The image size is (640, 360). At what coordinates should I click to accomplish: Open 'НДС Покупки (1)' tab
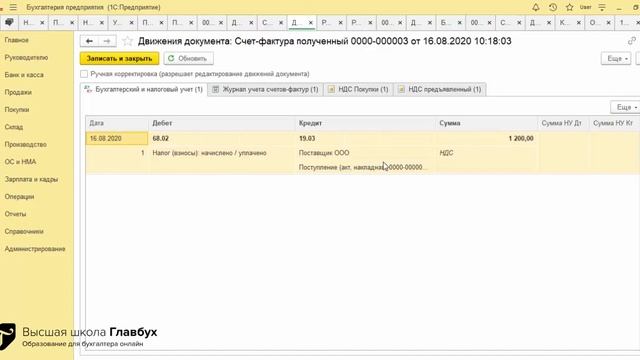[358, 89]
